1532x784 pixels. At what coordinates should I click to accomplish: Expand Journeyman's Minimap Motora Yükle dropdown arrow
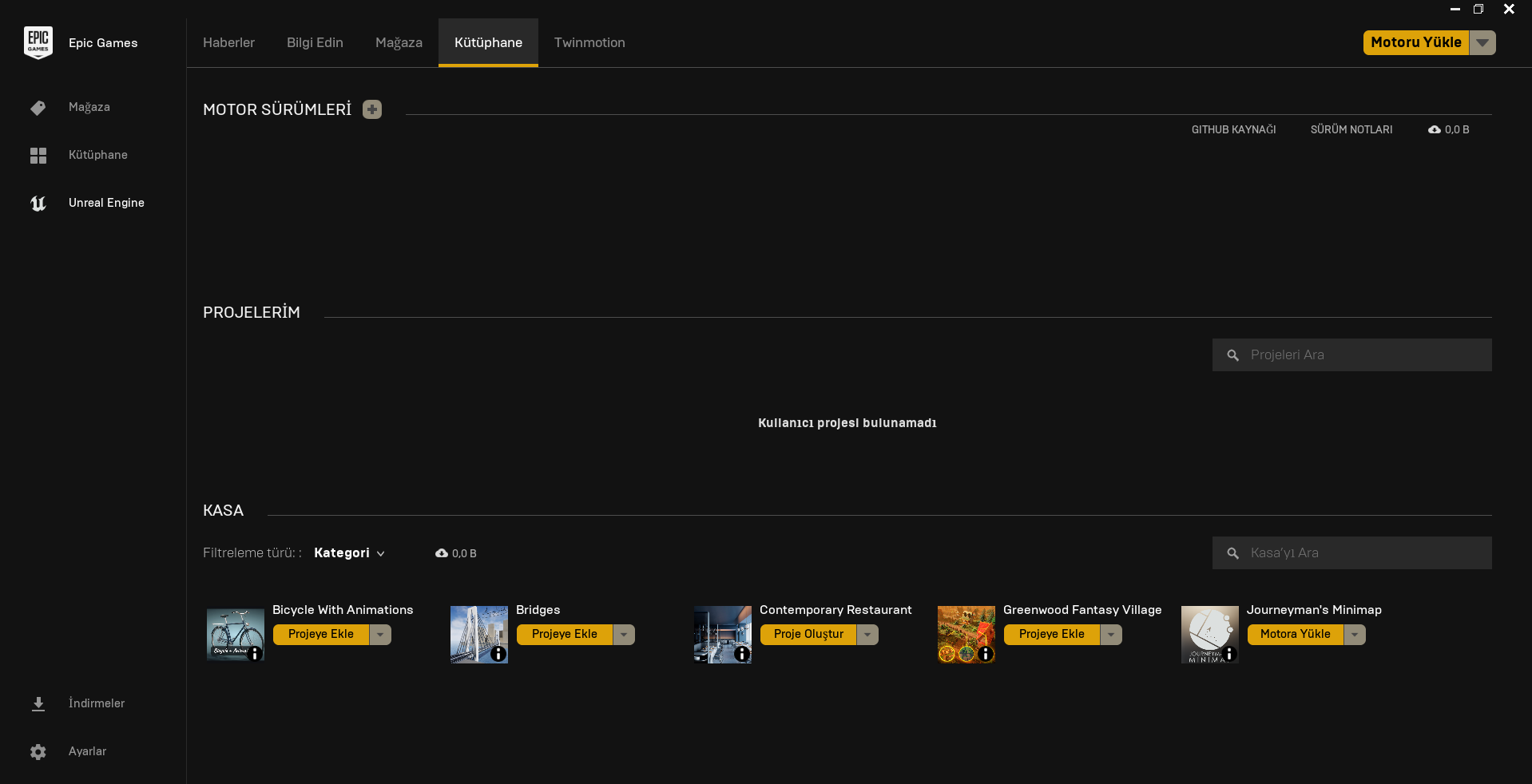point(1355,635)
